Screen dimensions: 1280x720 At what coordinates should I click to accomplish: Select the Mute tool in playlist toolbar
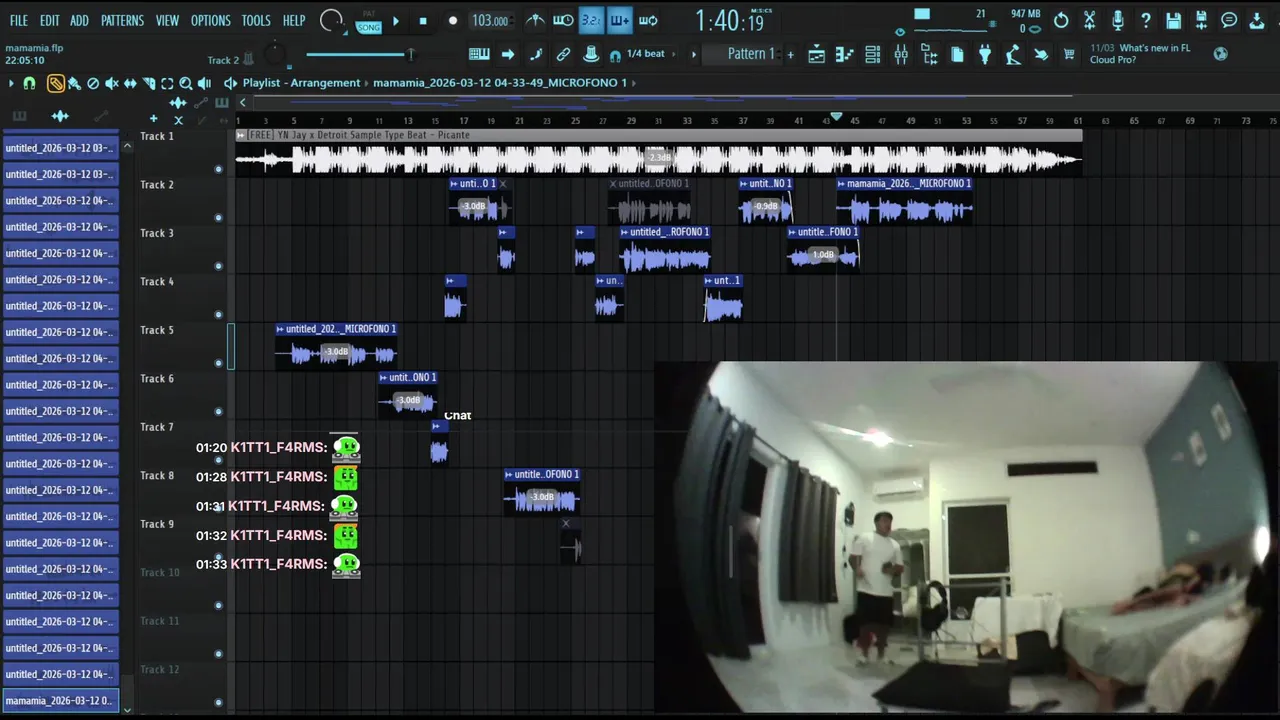[x=111, y=84]
